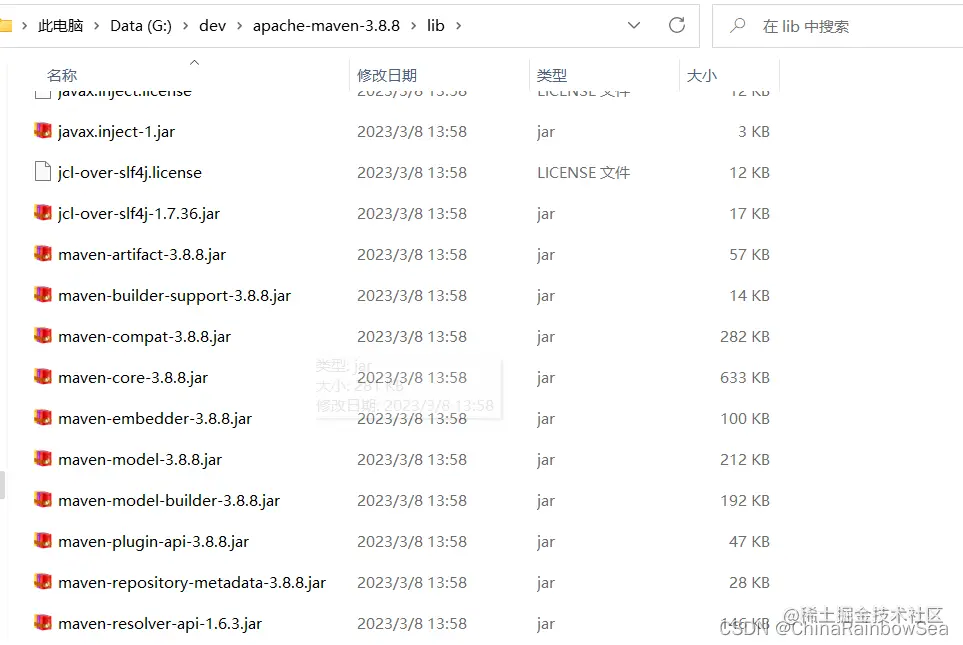Click lib in the breadcrumb path
Image resolution: width=963 pixels, height=645 pixels.
coord(435,26)
